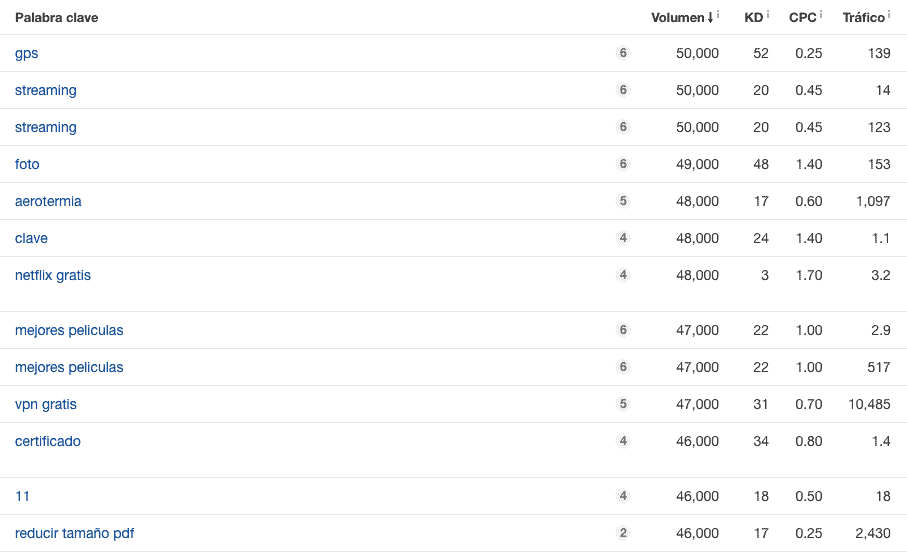Click the info icon beside Tráfico header
Viewport: 907px width, 555px height.
[x=888, y=14]
